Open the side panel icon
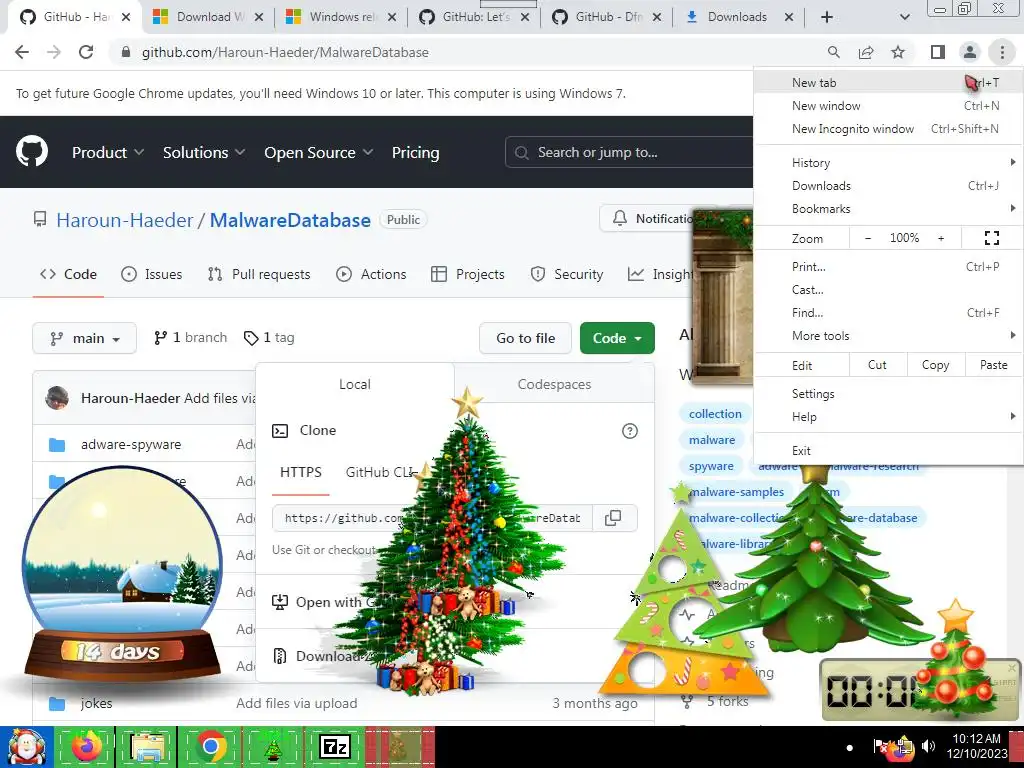The width and height of the screenshot is (1024, 768). click(938, 52)
